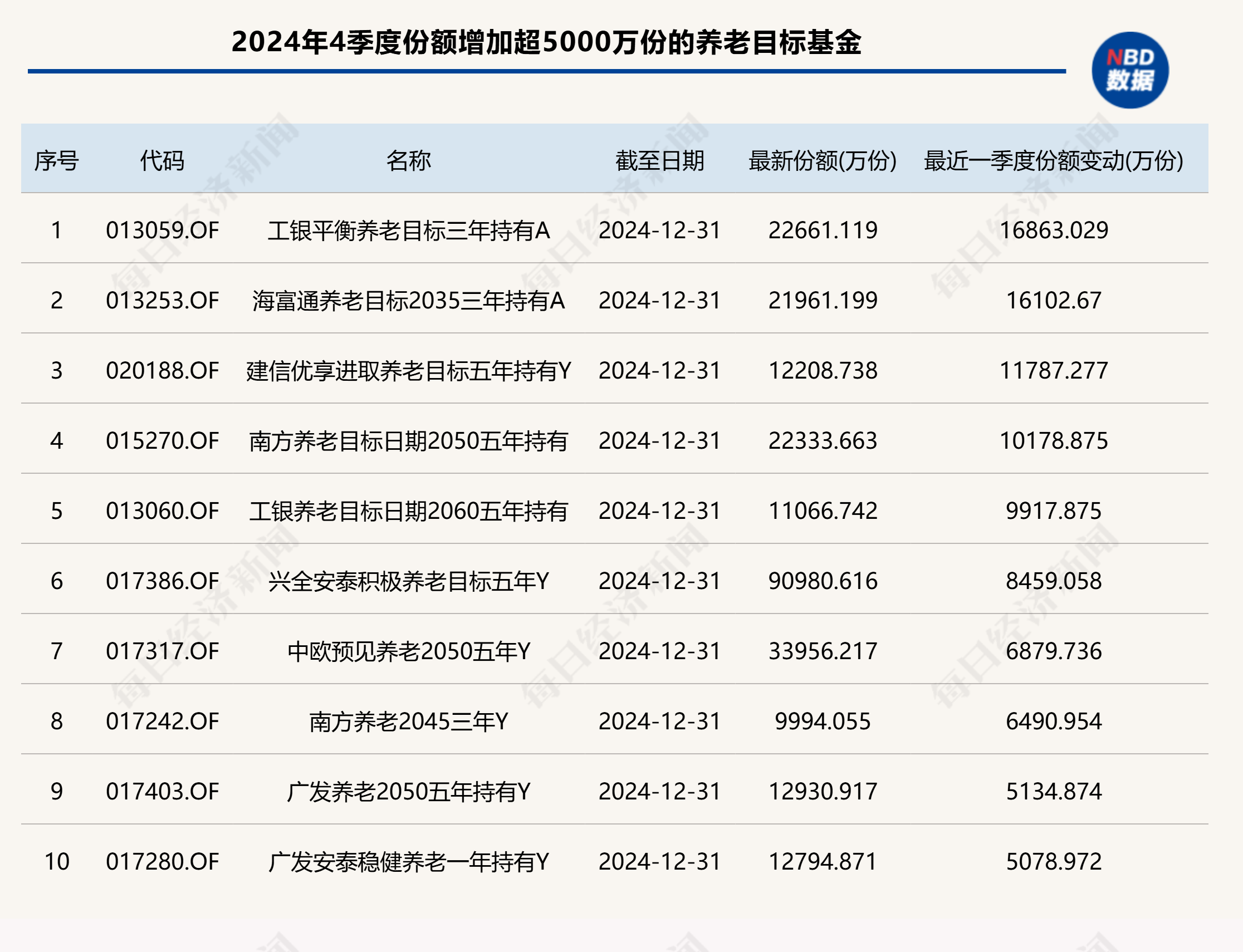Click latest share value 33956.217

(823, 652)
